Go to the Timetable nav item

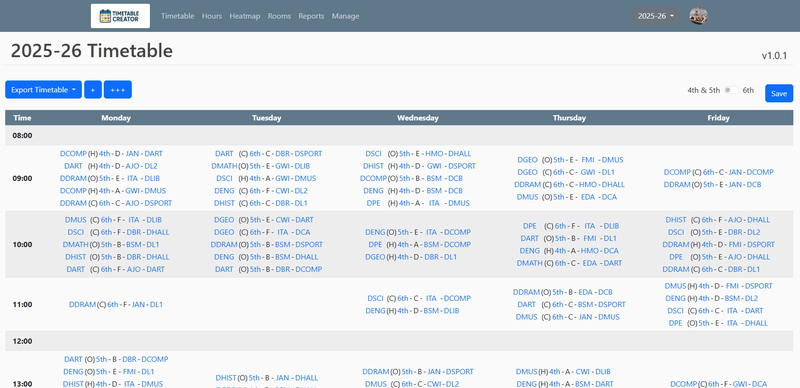coord(178,16)
